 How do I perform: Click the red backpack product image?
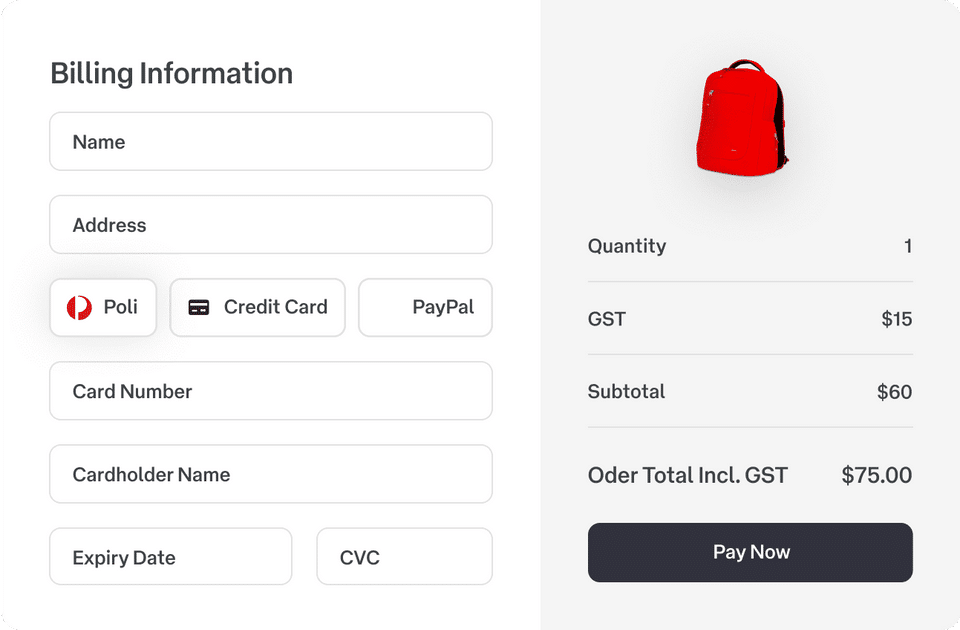pos(740,117)
